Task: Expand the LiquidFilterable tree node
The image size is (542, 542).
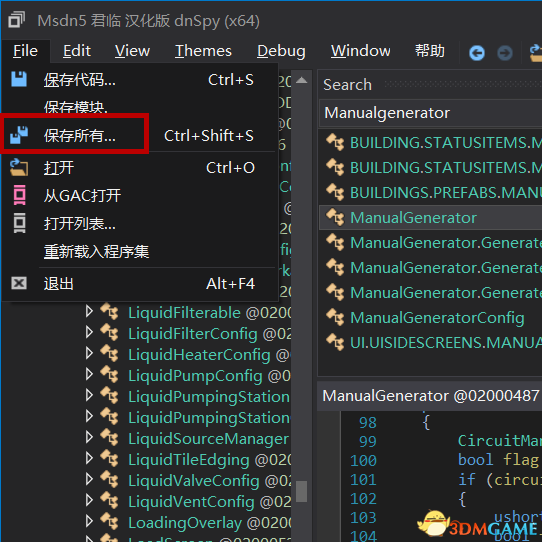Action: pos(89,311)
